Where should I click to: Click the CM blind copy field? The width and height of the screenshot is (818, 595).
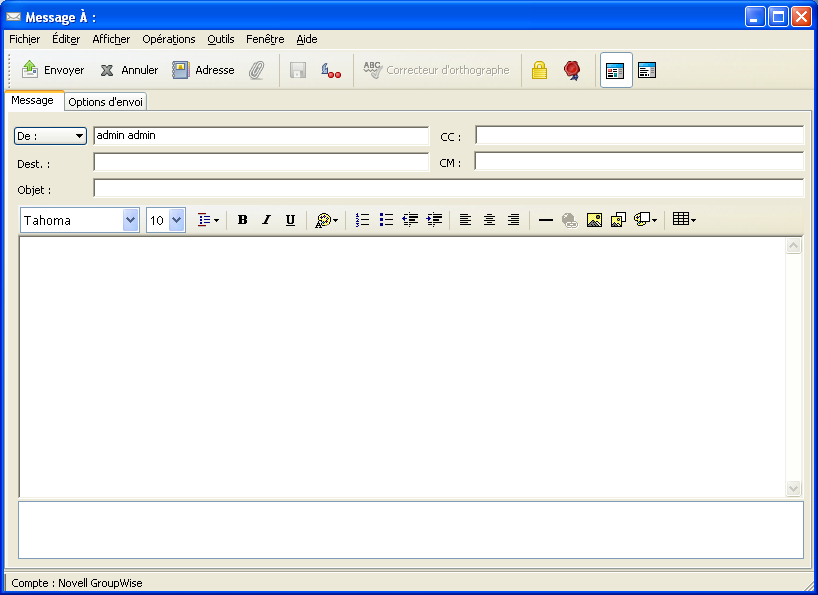point(640,162)
